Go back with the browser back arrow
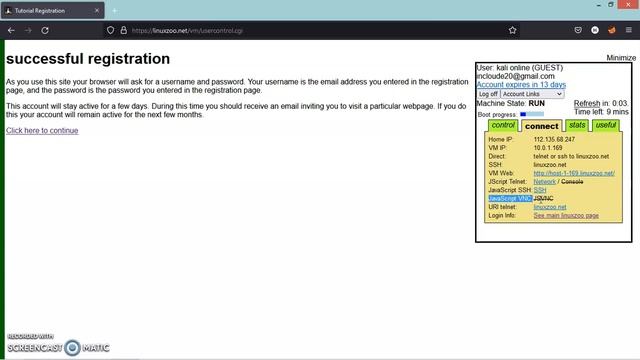Screen dimensions: 640x360 tap(11, 30)
